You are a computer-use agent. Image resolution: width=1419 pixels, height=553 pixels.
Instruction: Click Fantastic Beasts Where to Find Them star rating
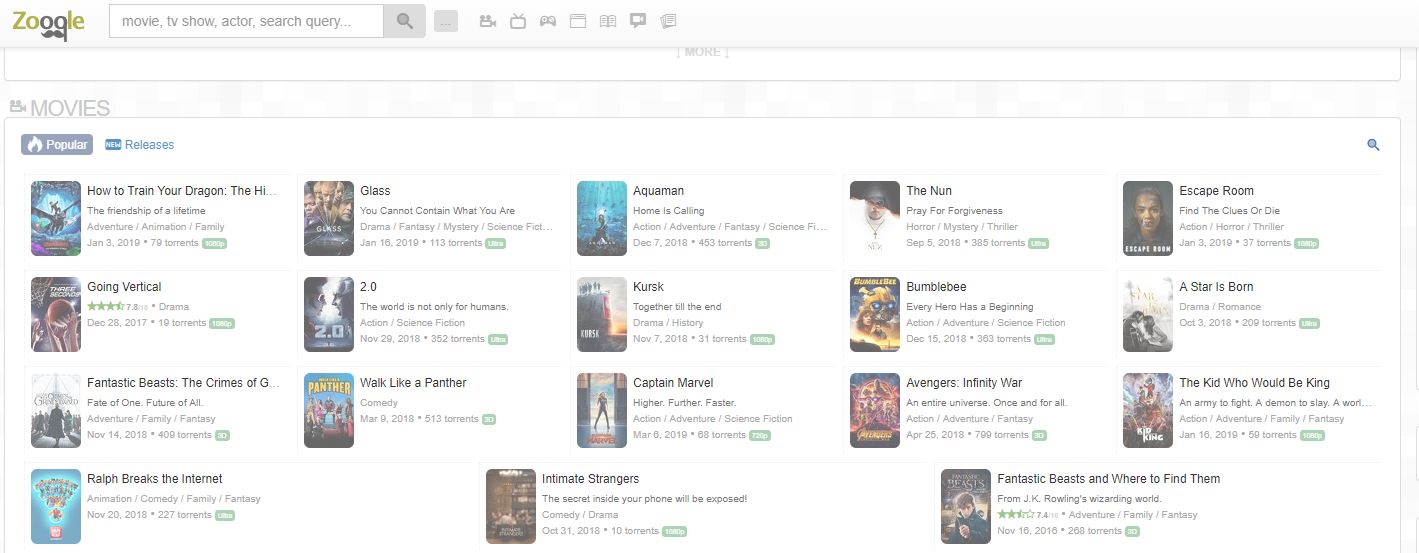tap(1016, 514)
